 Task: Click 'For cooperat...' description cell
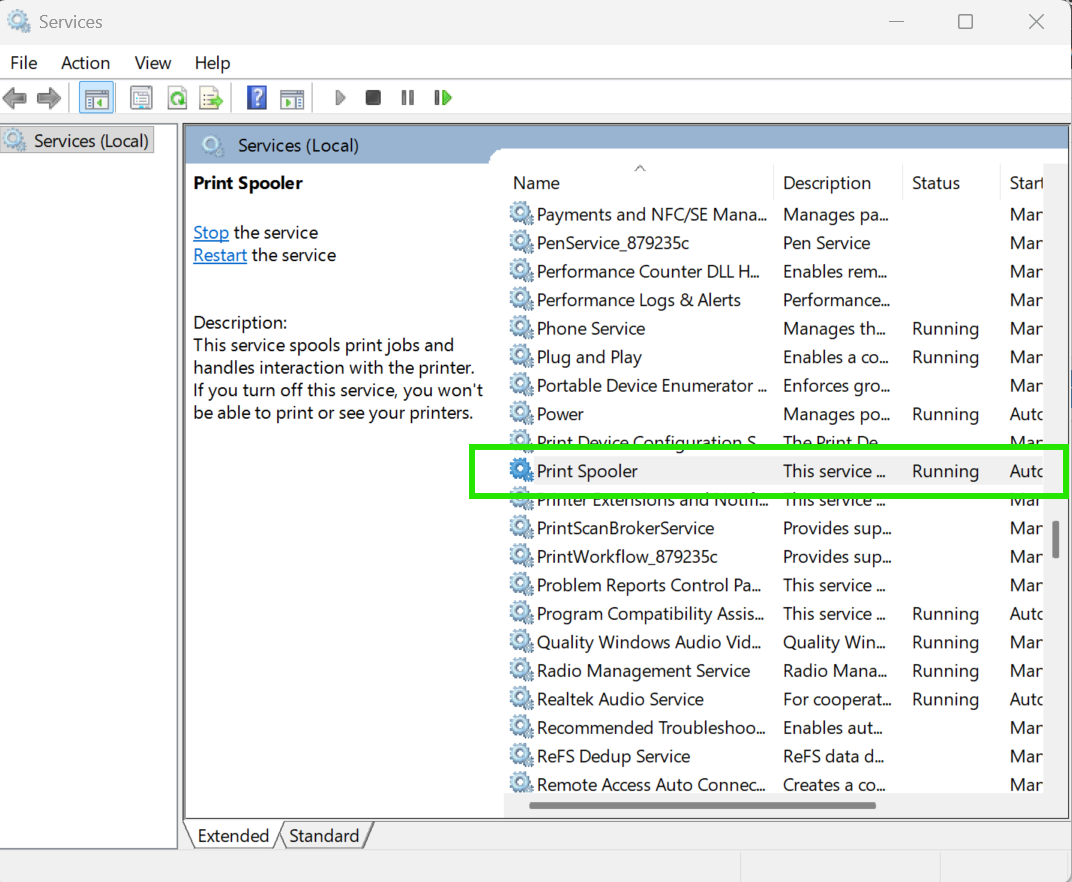[838, 699]
